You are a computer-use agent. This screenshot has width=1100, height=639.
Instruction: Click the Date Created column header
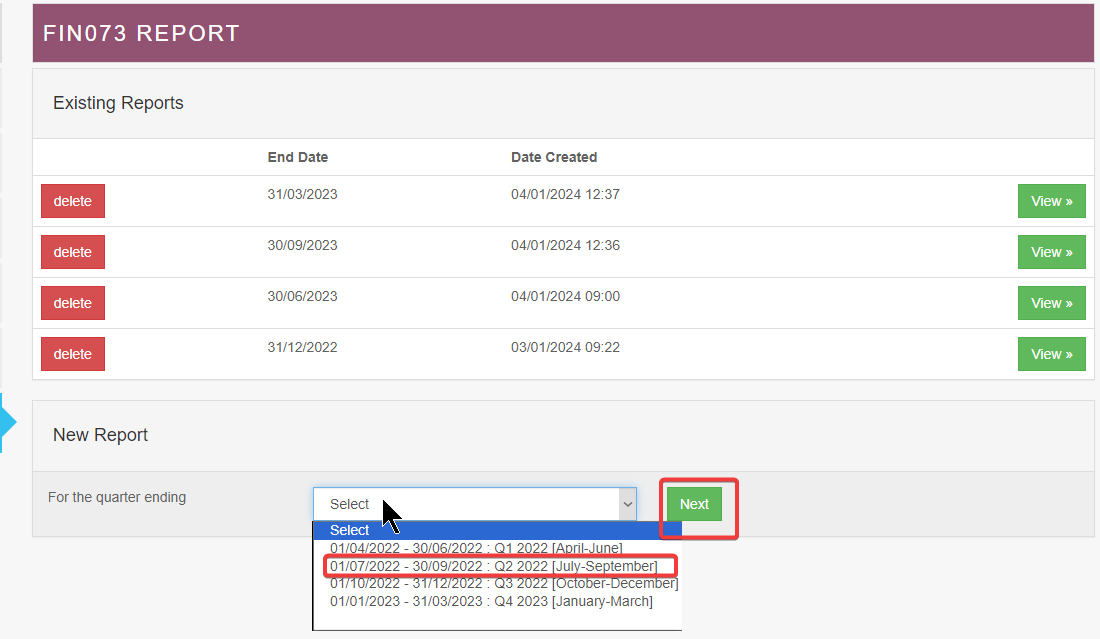(x=554, y=157)
